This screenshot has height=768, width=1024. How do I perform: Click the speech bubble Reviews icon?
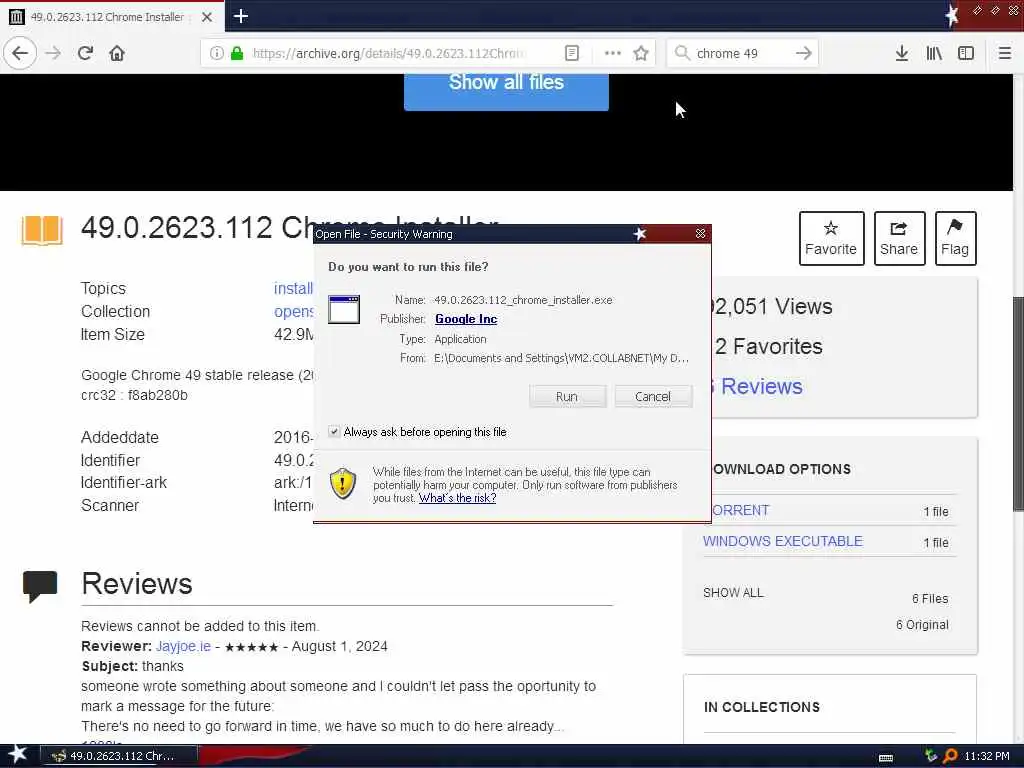[x=40, y=586]
